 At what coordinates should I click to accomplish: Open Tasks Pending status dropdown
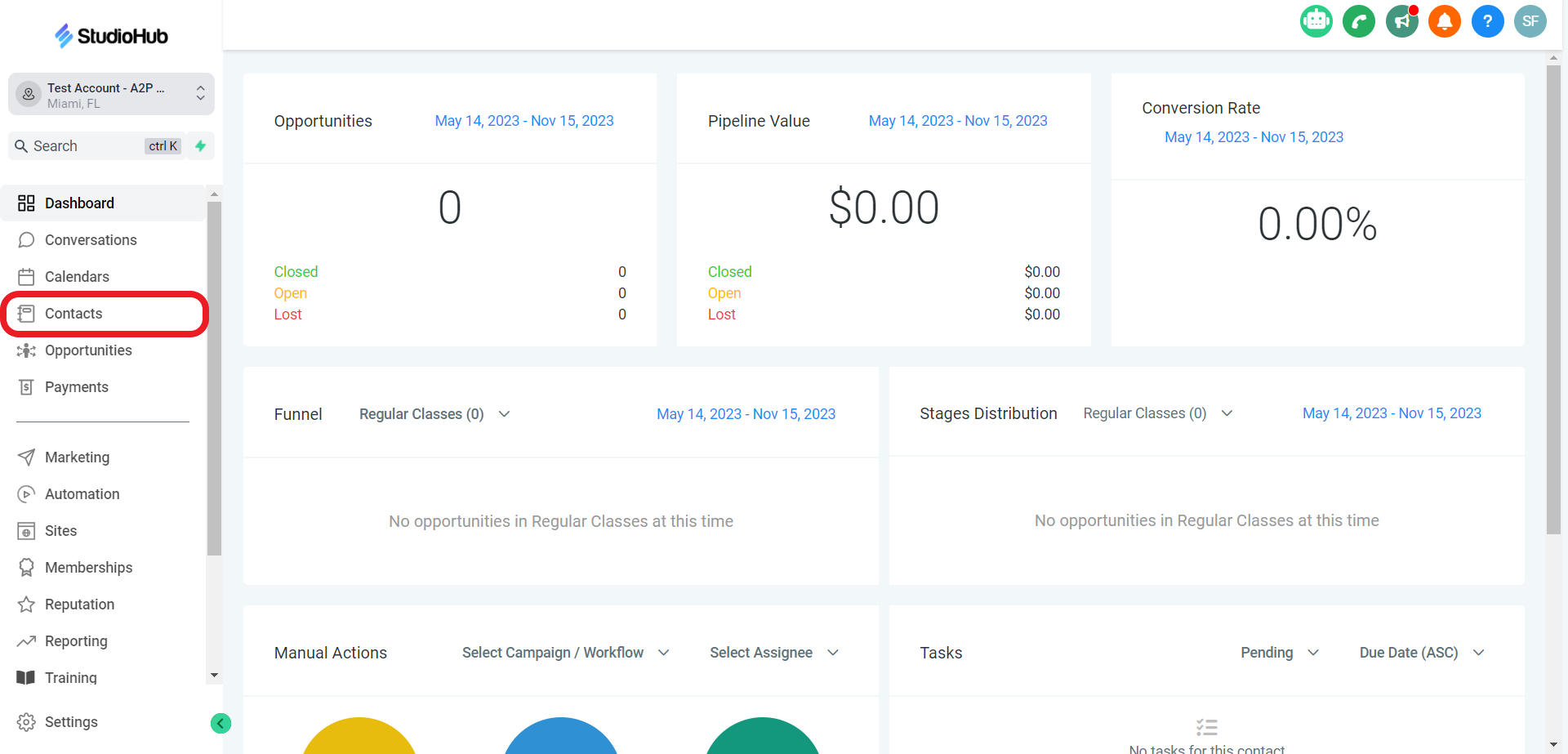click(1280, 653)
